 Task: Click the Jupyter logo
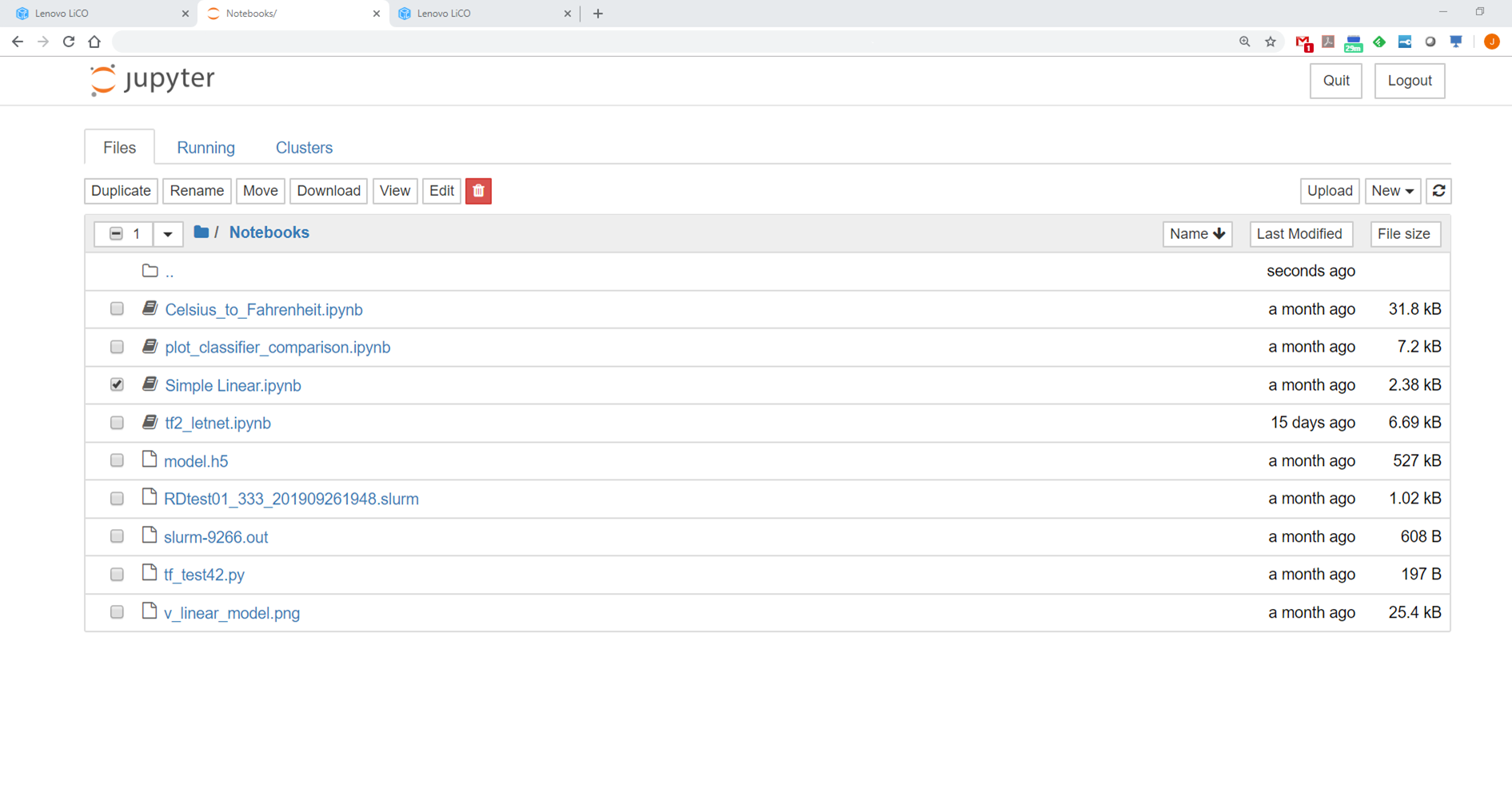[x=151, y=80]
